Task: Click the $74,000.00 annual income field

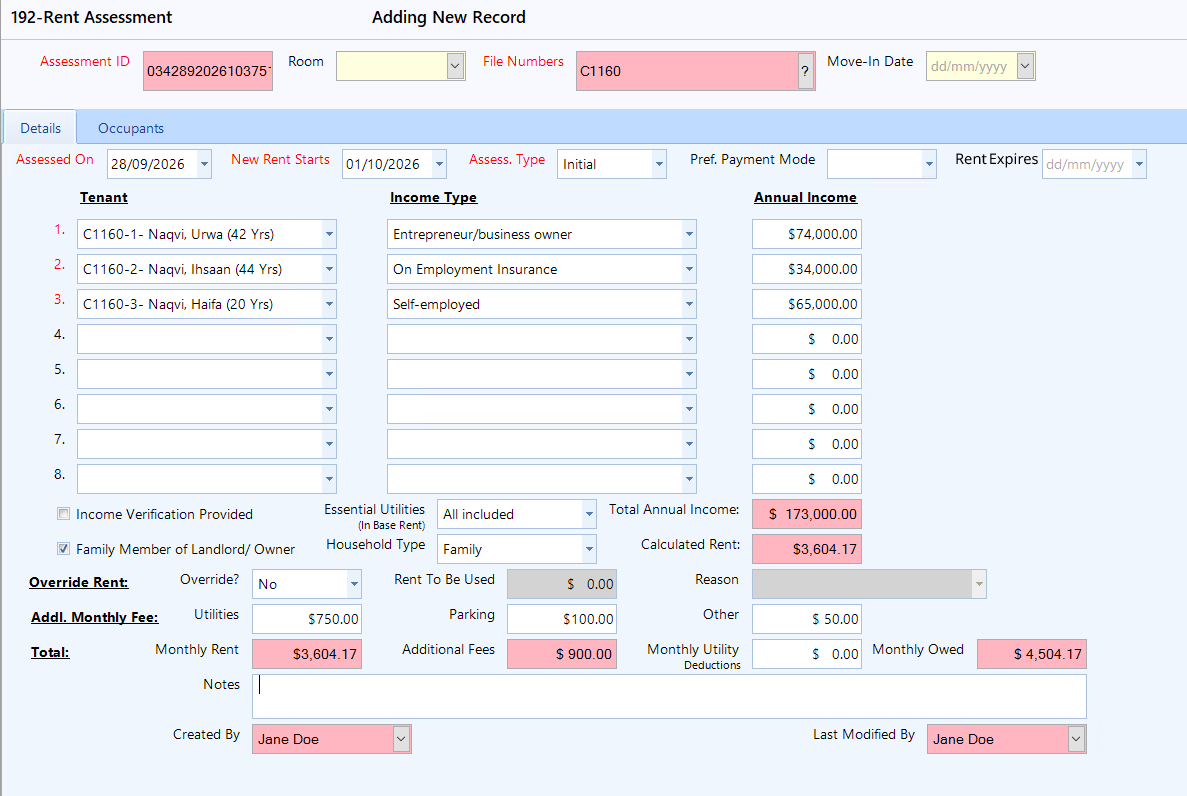Action: tap(807, 234)
